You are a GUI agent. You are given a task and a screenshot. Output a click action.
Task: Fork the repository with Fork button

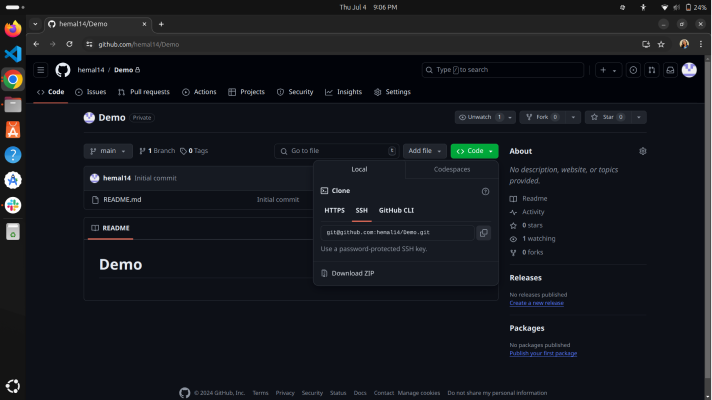[543, 117]
